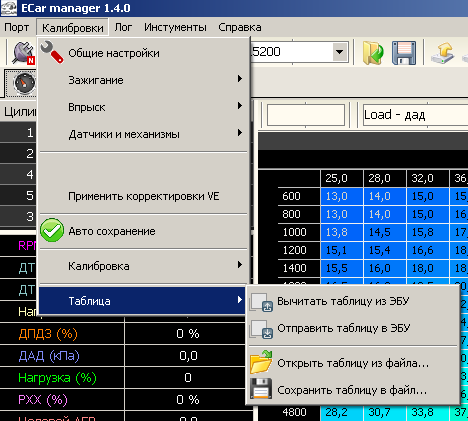Click cell 28,2 in row 4800
This screenshot has width=468, height=421.
coord(342,412)
